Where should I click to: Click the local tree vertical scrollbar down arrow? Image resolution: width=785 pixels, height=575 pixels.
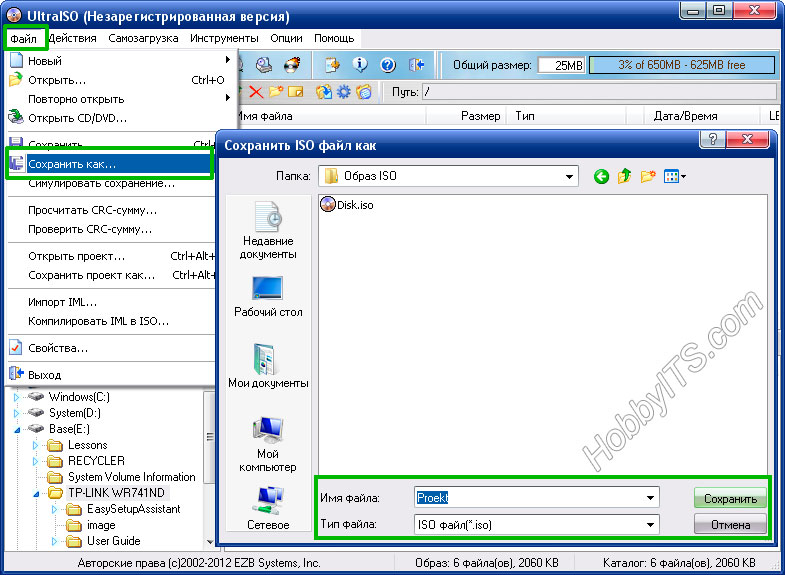click(209, 542)
